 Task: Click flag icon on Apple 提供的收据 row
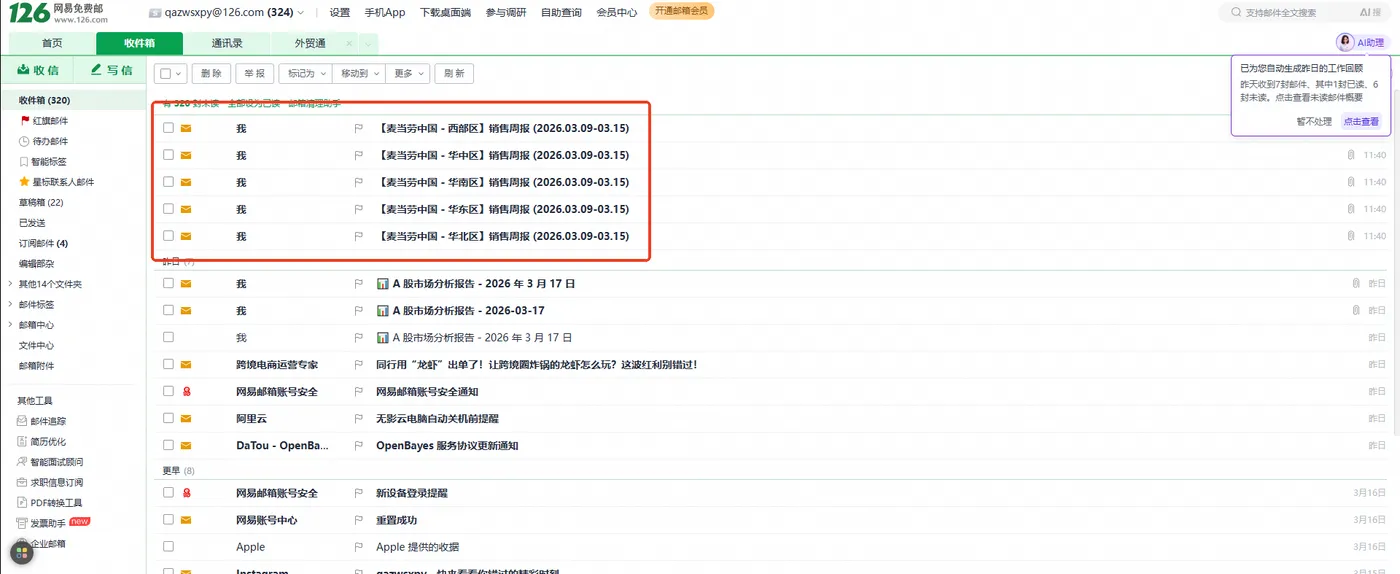pyautogui.click(x=358, y=547)
